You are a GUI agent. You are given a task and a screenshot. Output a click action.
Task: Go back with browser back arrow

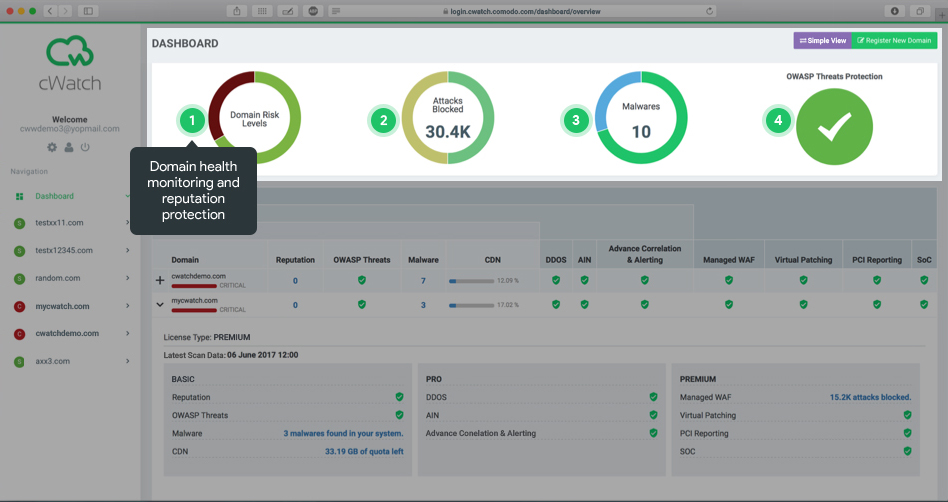click(x=50, y=11)
